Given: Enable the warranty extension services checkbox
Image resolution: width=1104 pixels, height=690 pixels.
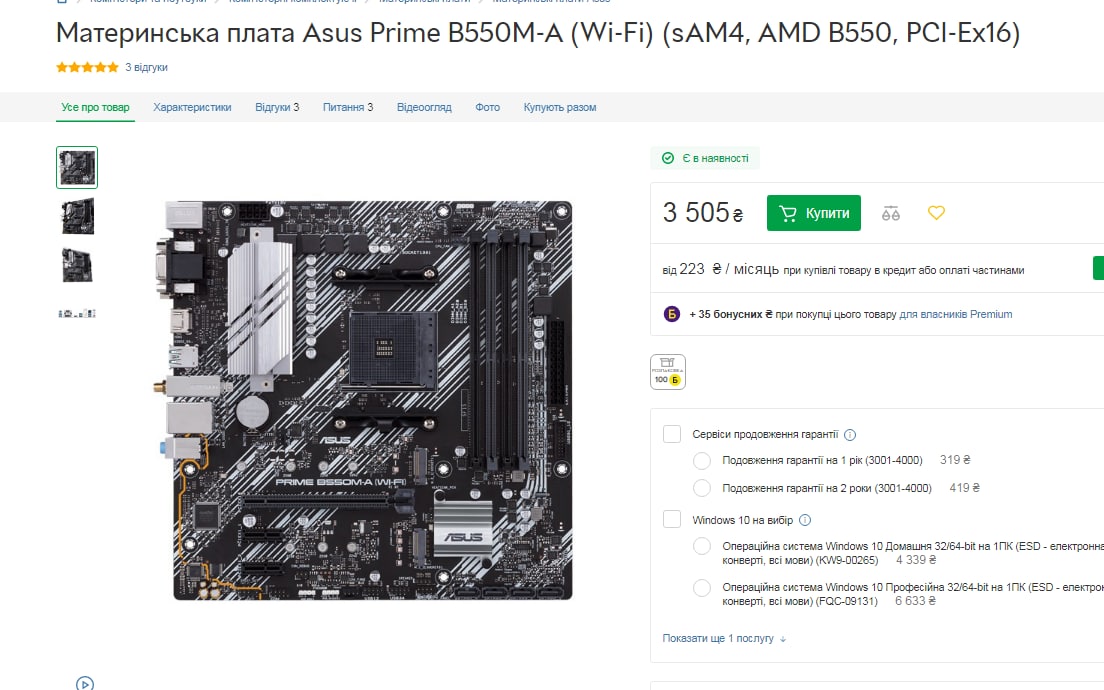Looking at the screenshot, I should pos(672,434).
